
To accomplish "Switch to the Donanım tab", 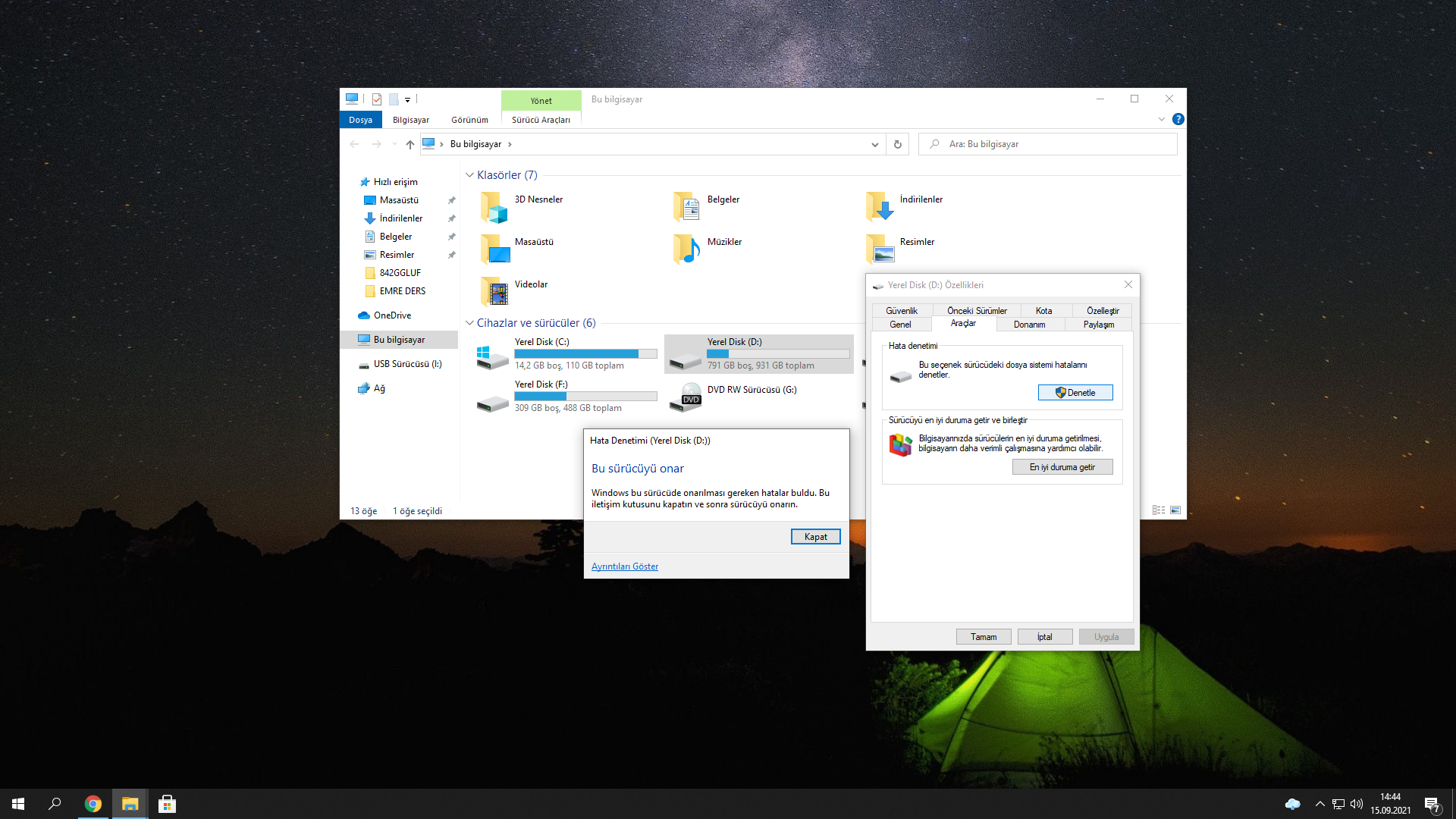I will 1029,325.
